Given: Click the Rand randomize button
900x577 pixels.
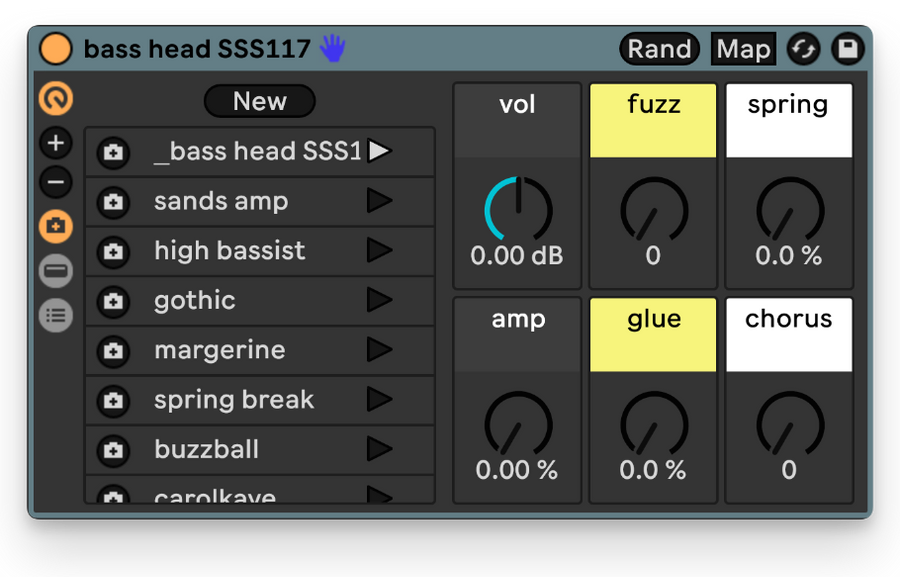Looking at the screenshot, I should pyautogui.click(x=659, y=49).
